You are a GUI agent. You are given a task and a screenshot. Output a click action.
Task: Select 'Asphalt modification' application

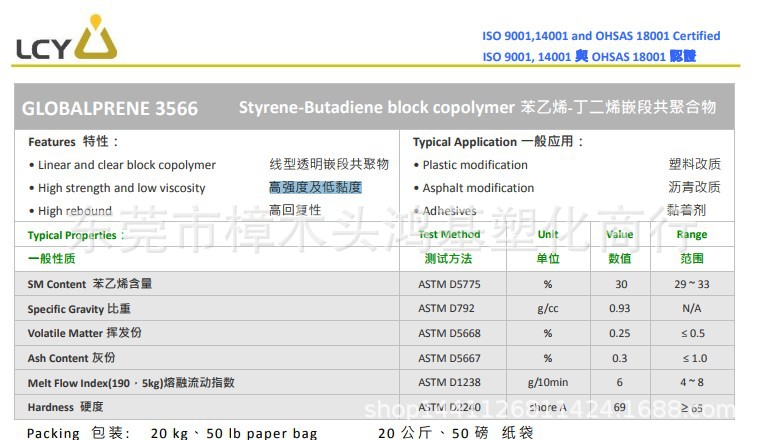pyautogui.click(x=478, y=188)
